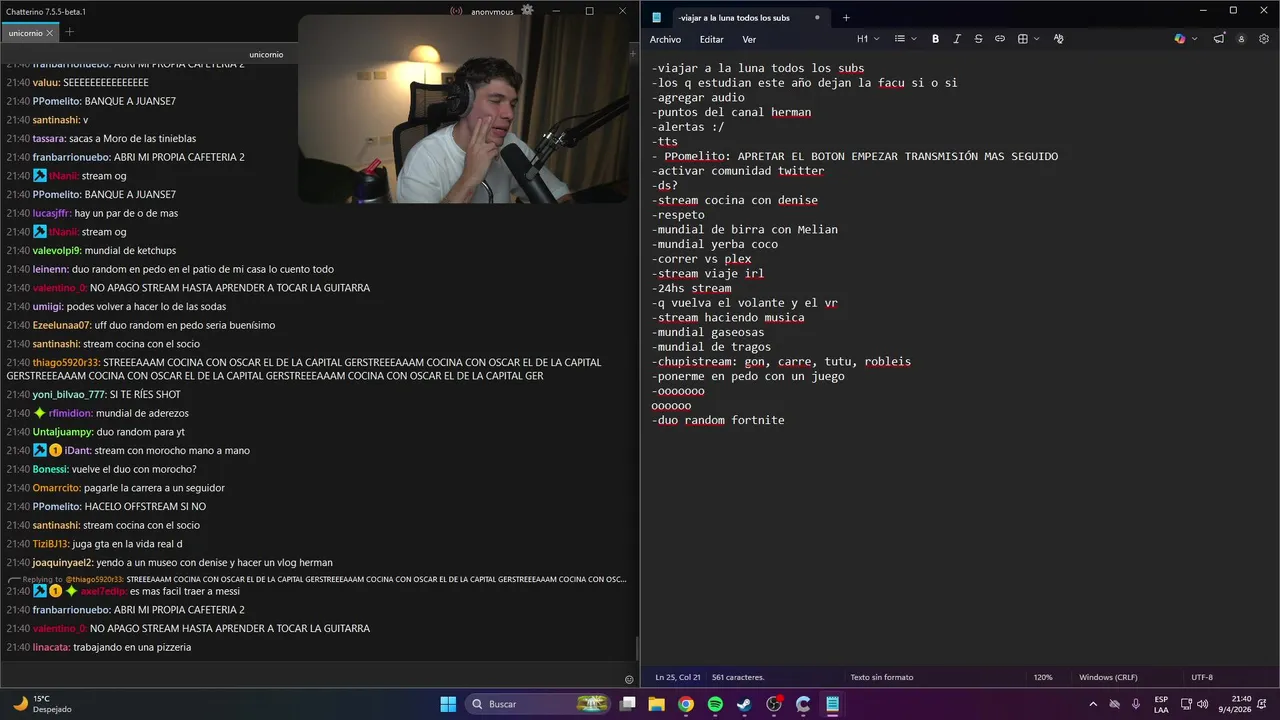Click username joaquinyael2 in chat
The image size is (1280, 720).
[62, 563]
